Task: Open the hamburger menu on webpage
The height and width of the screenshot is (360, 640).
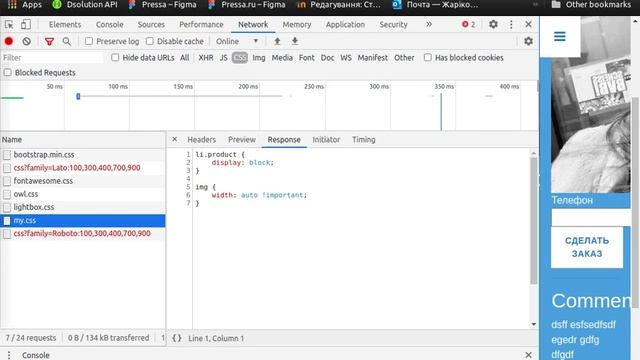Action: [560, 36]
